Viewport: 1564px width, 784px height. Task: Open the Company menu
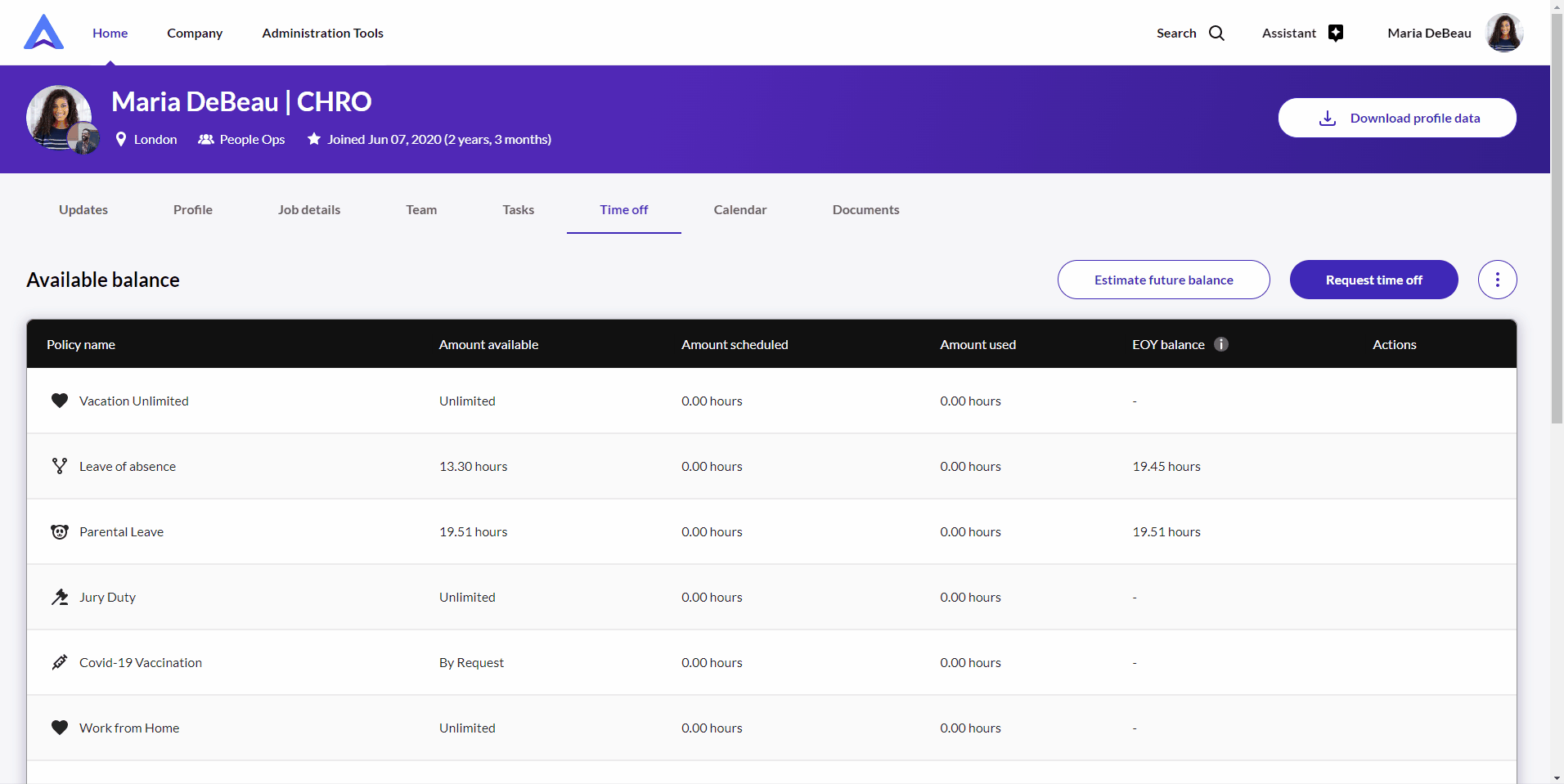pyautogui.click(x=195, y=33)
